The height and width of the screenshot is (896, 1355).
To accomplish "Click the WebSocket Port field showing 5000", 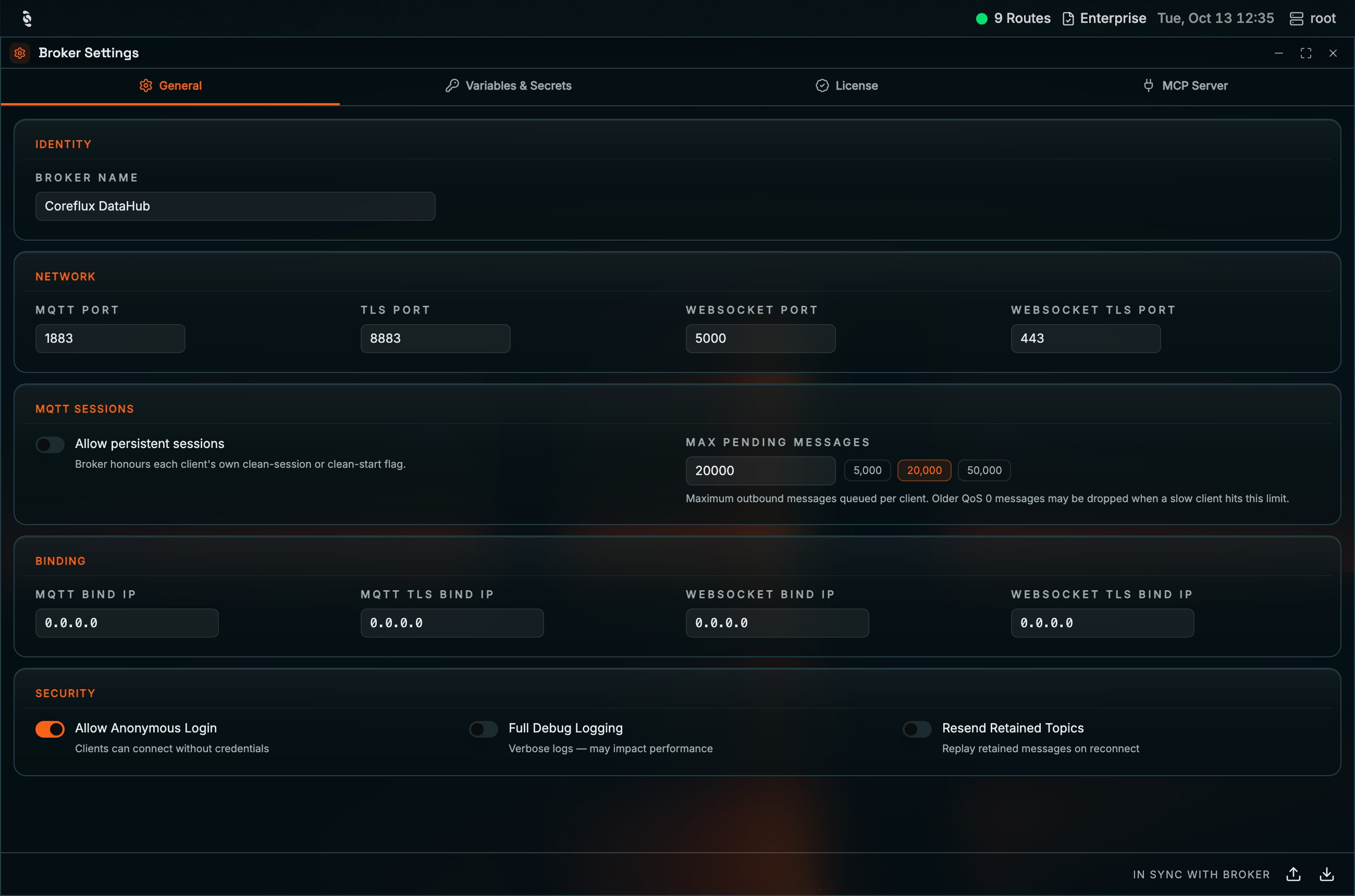I will click(x=760, y=338).
